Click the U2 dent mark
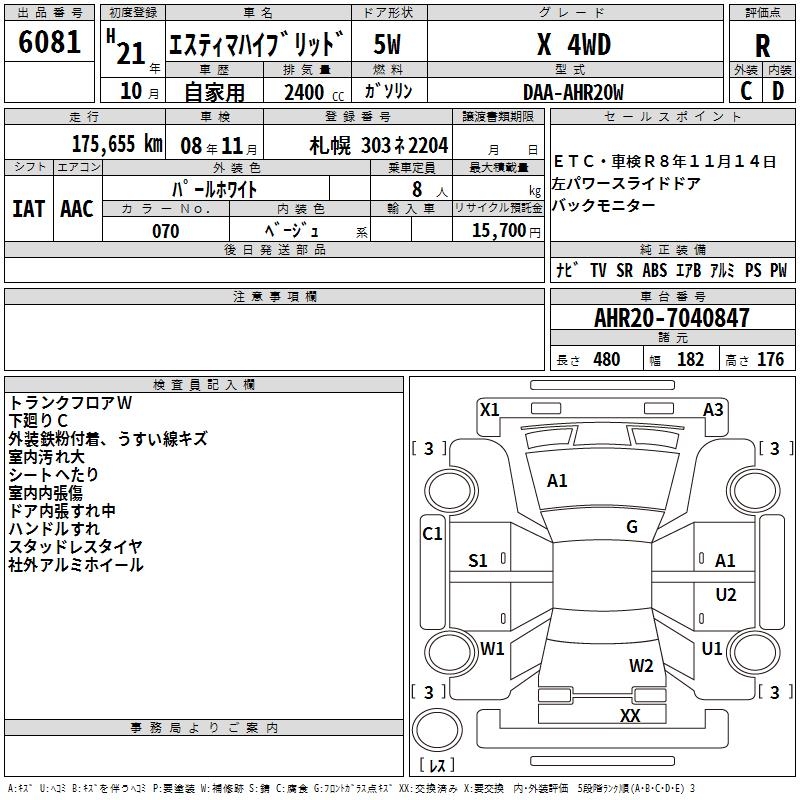 click(726, 595)
